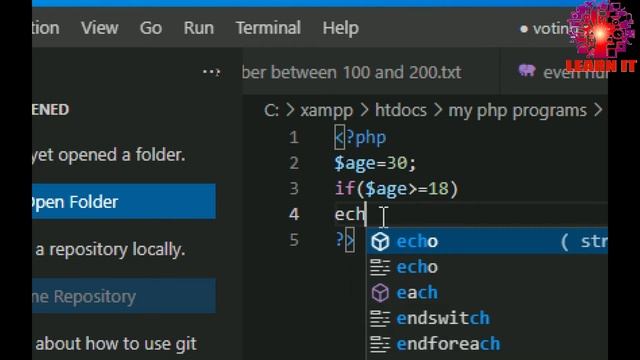
Task: Select the first echo suggestion with cube icon
Action: [487, 241]
